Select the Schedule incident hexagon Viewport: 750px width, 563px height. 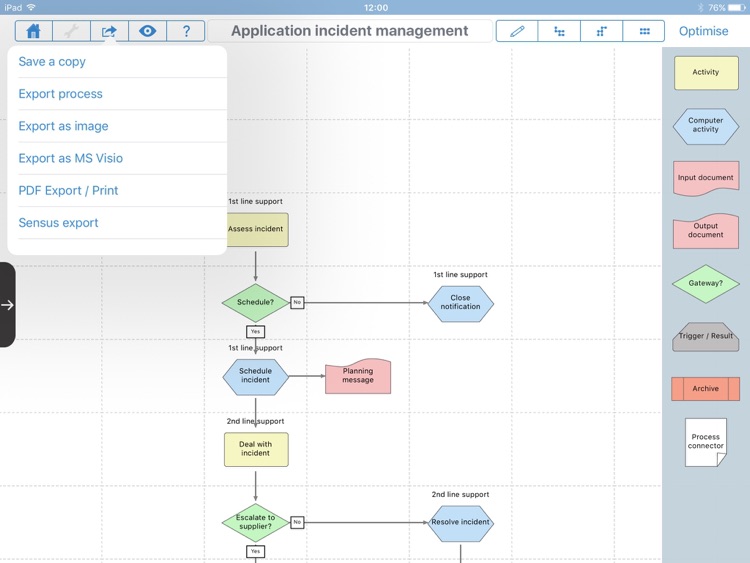pyautogui.click(x=255, y=377)
